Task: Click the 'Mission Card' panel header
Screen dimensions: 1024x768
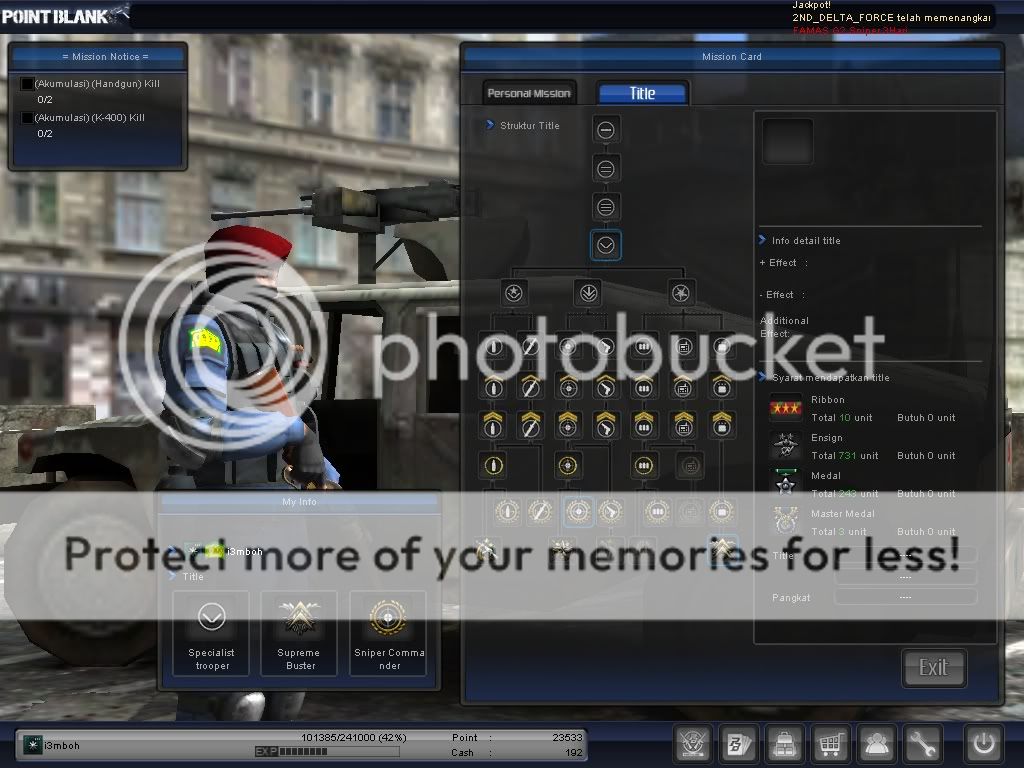Action: click(731, 57)
